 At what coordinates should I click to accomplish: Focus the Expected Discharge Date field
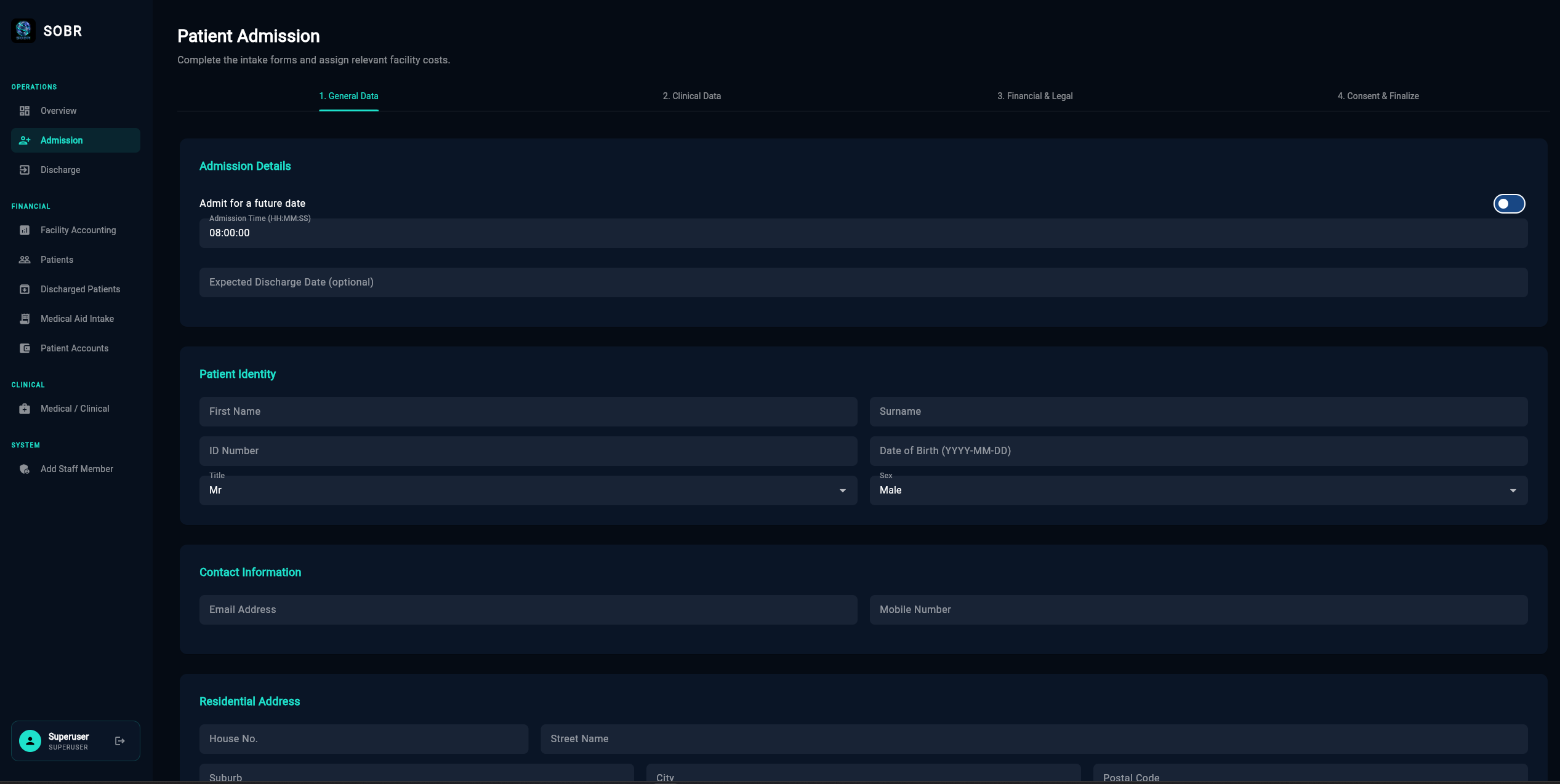pos(863,282)
